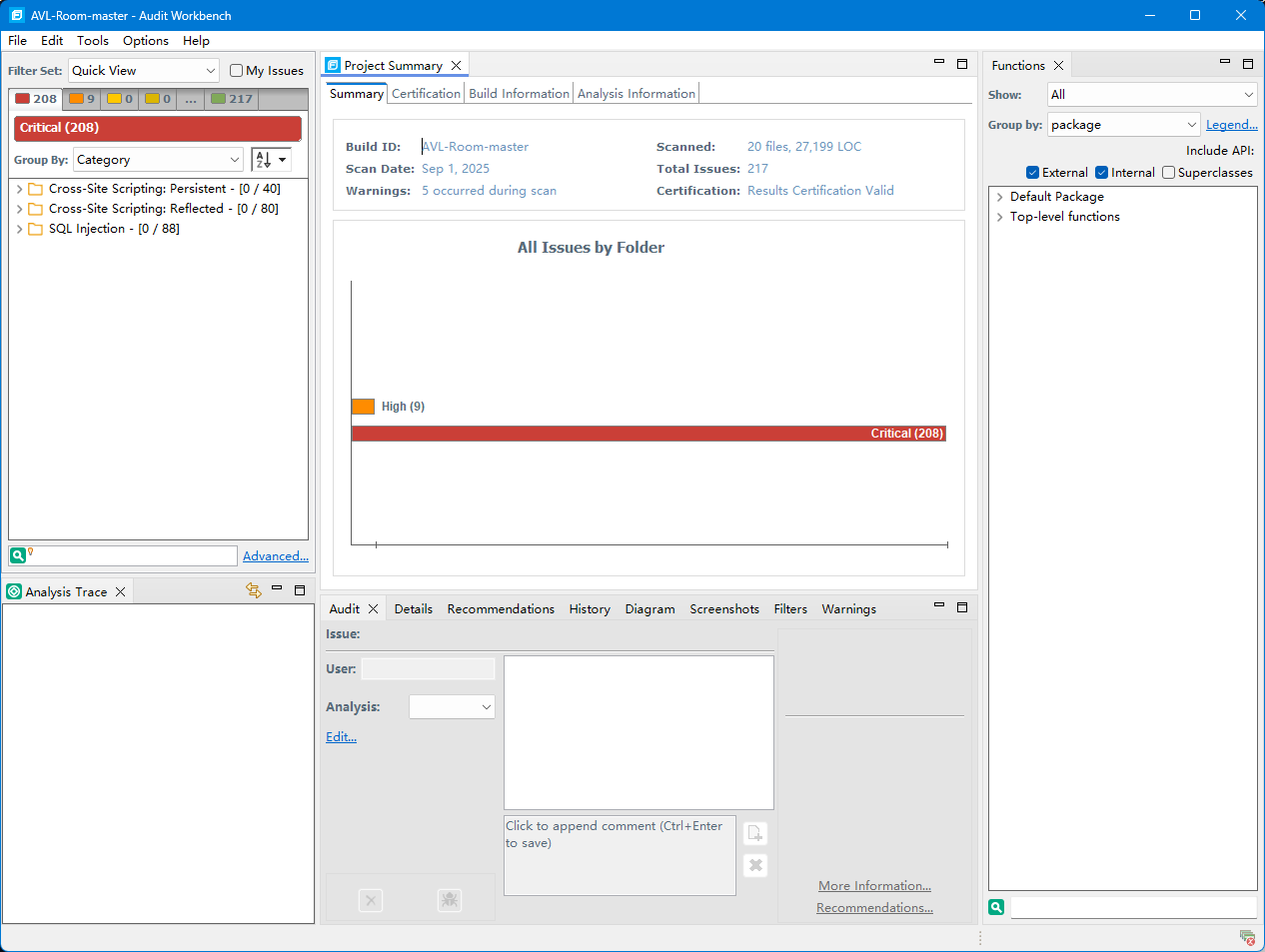Maximize the Project Summary panel
This screenshot has width=1265, height=952.
click(x=962, y=63)
